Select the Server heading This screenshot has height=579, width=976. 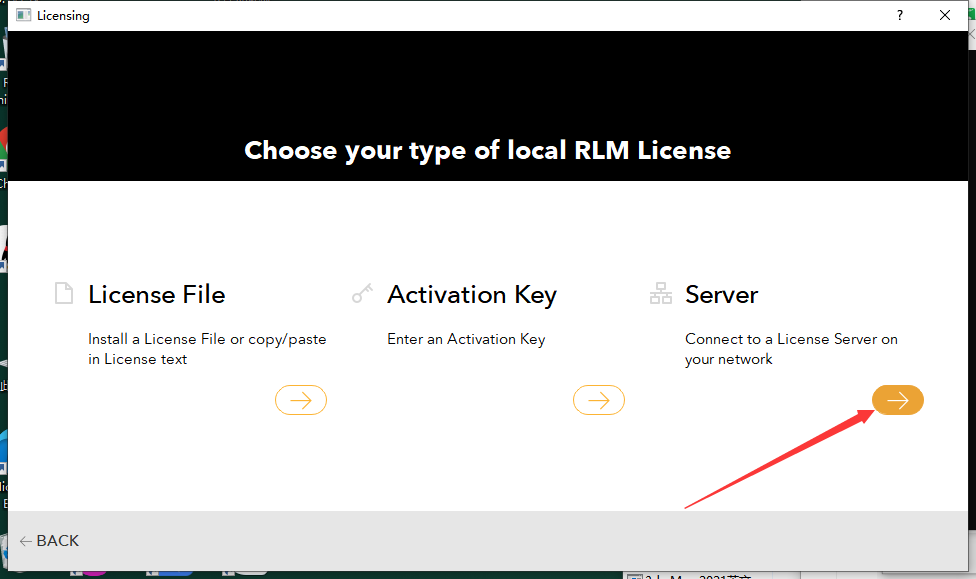click(x=721, y=294)
